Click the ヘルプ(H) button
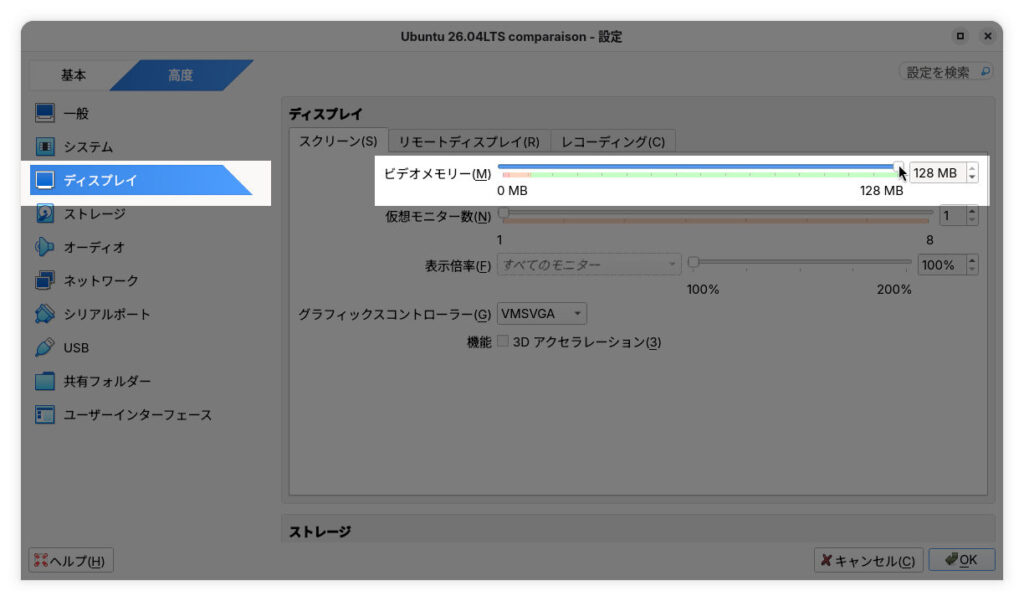The image size is (1024, 601). tap(71, 560)
